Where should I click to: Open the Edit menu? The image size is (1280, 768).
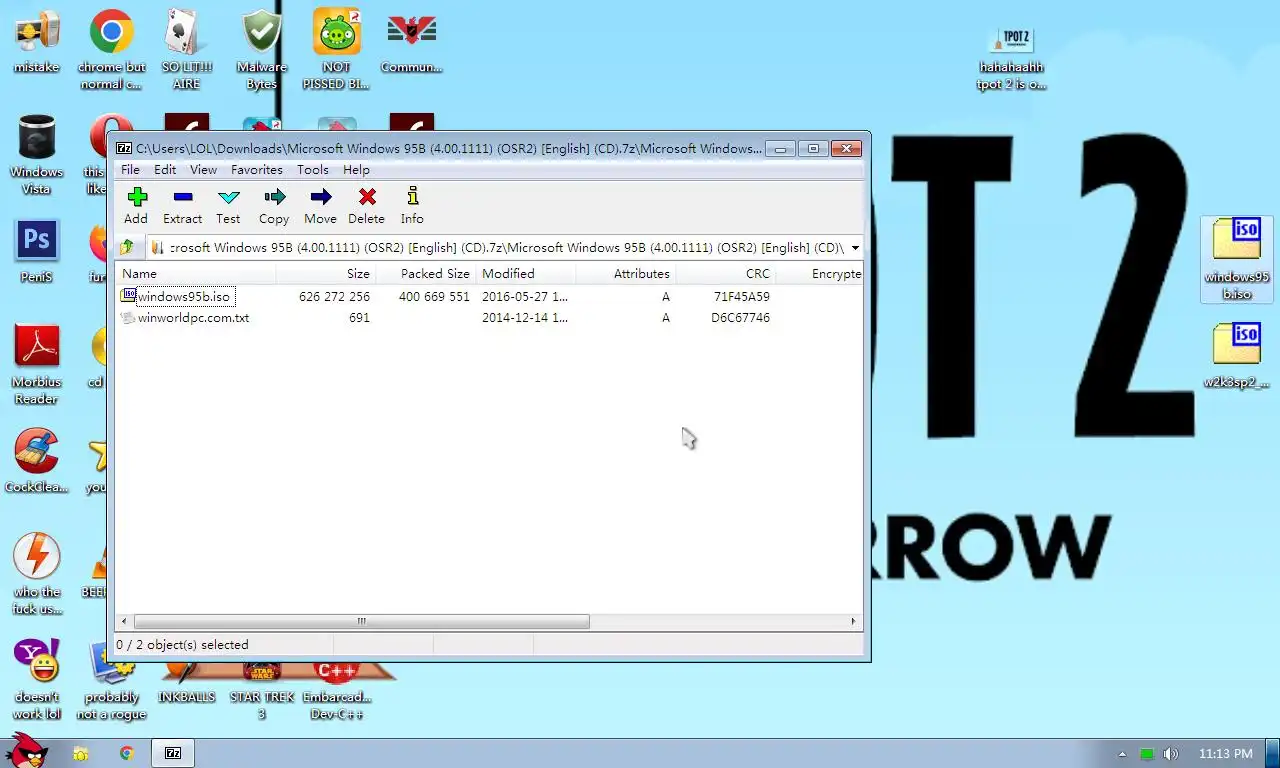(x=165, y=170)
